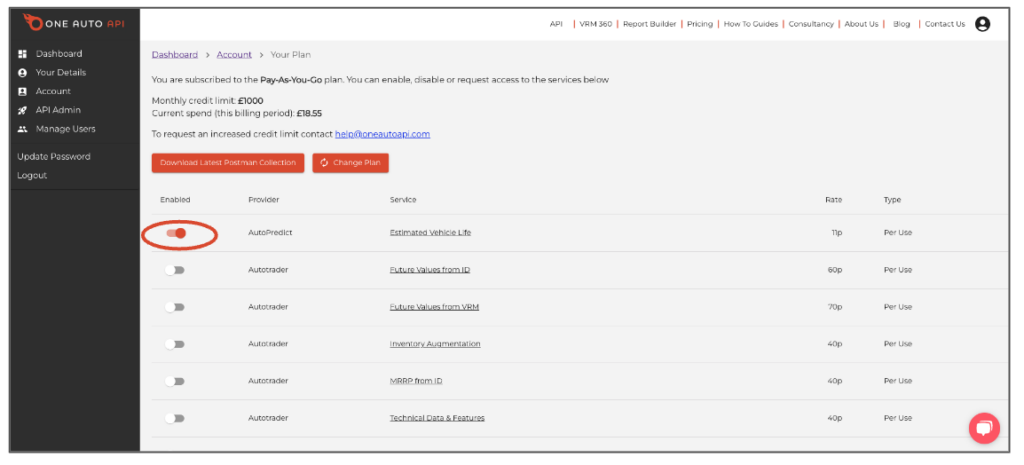
Task: Open the user profile avatar icon
Action: tap(982, 24)
